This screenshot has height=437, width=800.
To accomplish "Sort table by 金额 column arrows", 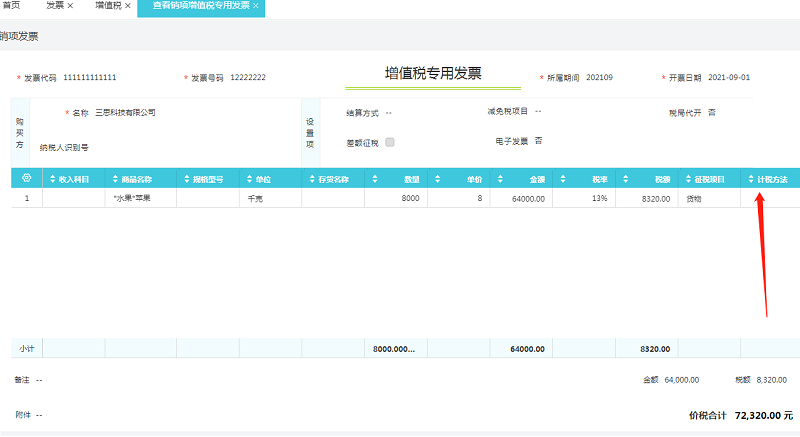I will pyautogui.click(x=499, y=180).
